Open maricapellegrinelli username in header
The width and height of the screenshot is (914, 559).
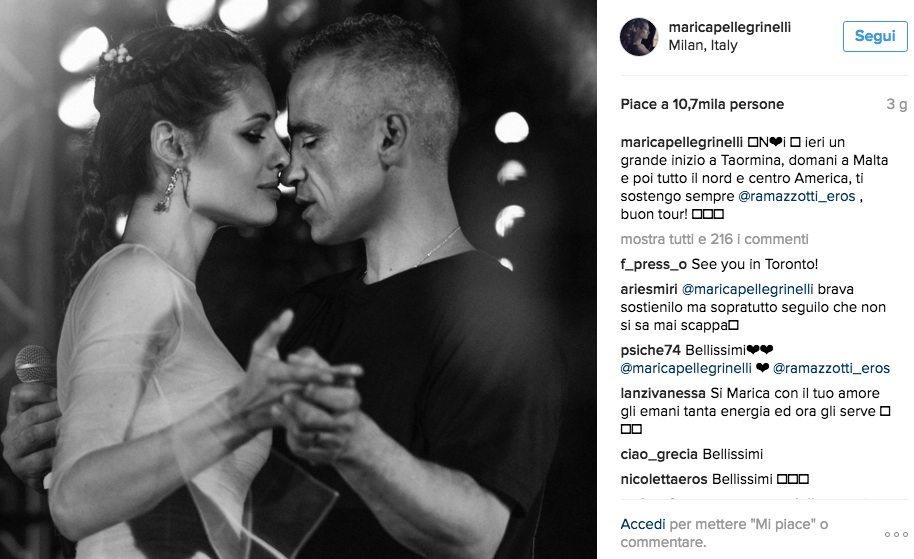pyautogui.click(x=729, y=27)
